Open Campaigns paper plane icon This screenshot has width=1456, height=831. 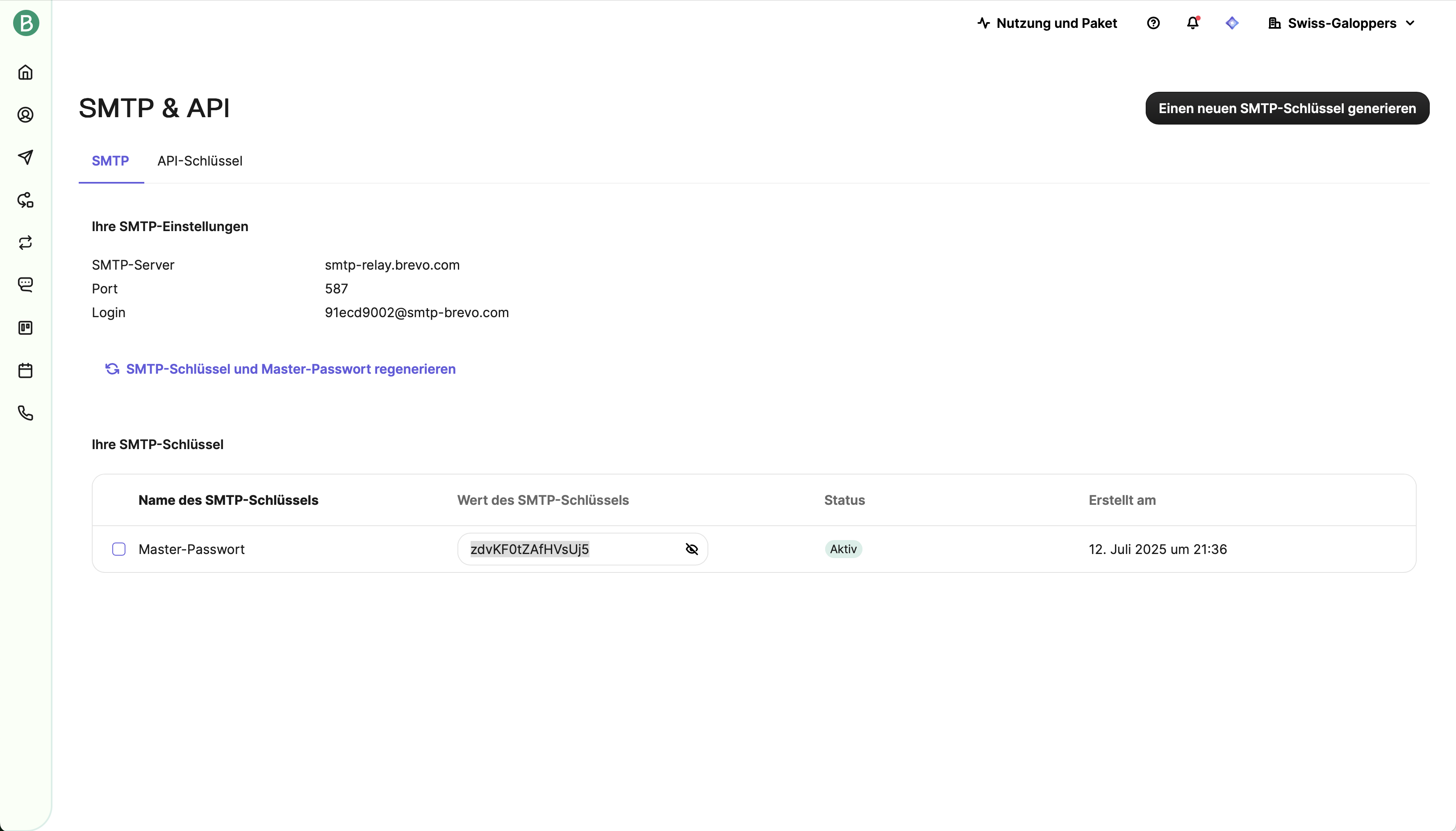coord(26,157)
